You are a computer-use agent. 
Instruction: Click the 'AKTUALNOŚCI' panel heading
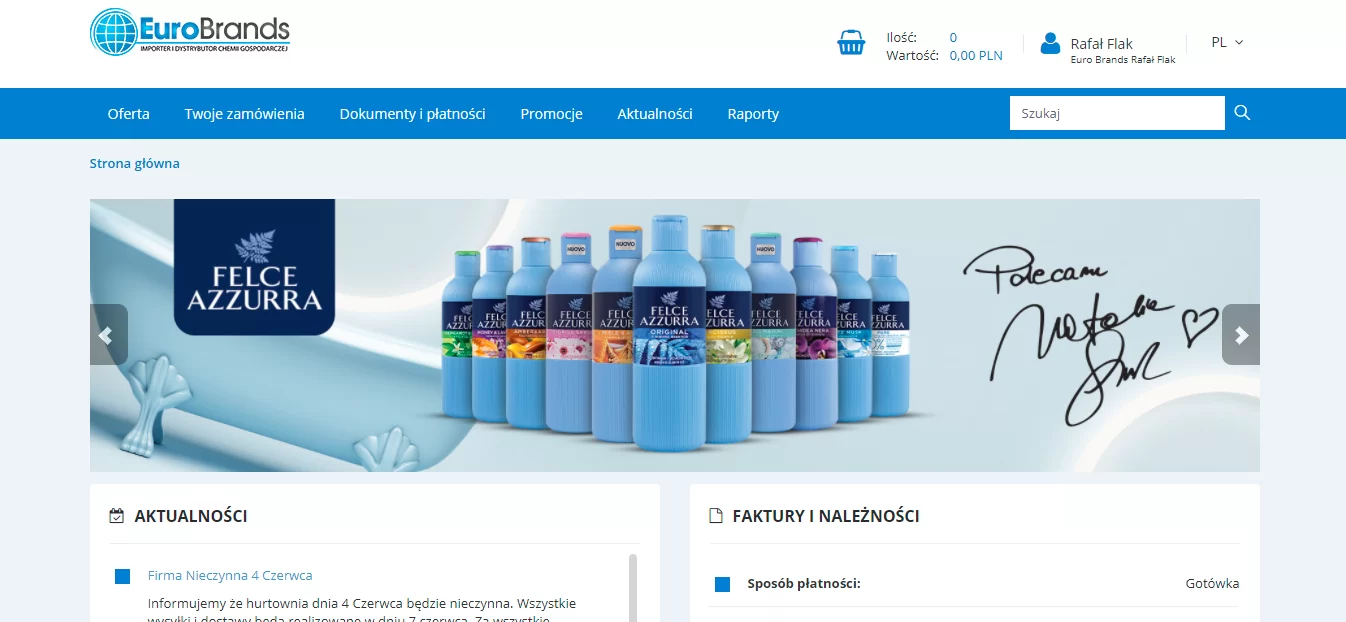pyautogui.click(x=191, y=516)
